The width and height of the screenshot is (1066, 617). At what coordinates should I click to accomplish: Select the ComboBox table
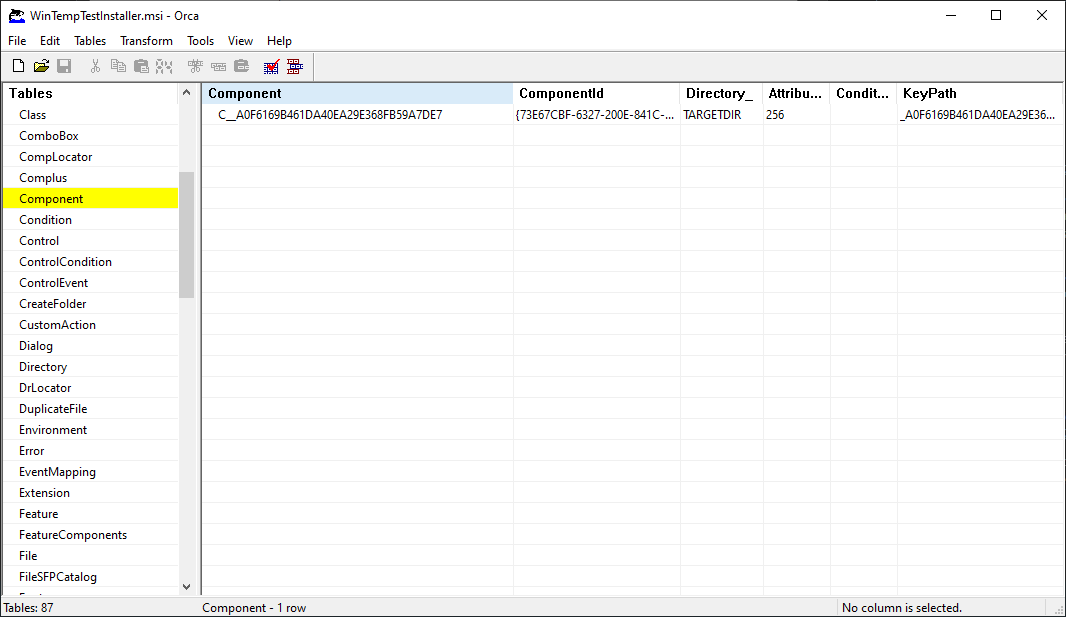pos(90,136)
